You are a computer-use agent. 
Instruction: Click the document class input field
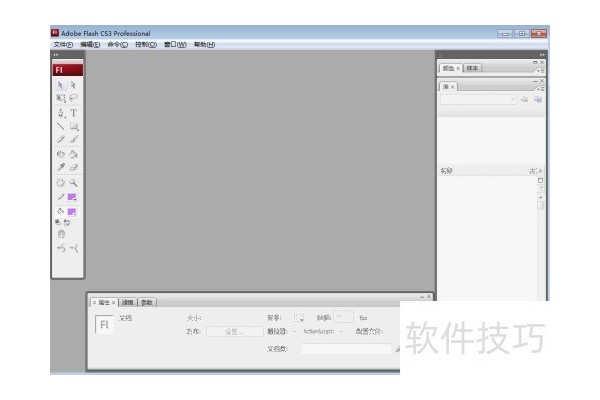point(346,349)
